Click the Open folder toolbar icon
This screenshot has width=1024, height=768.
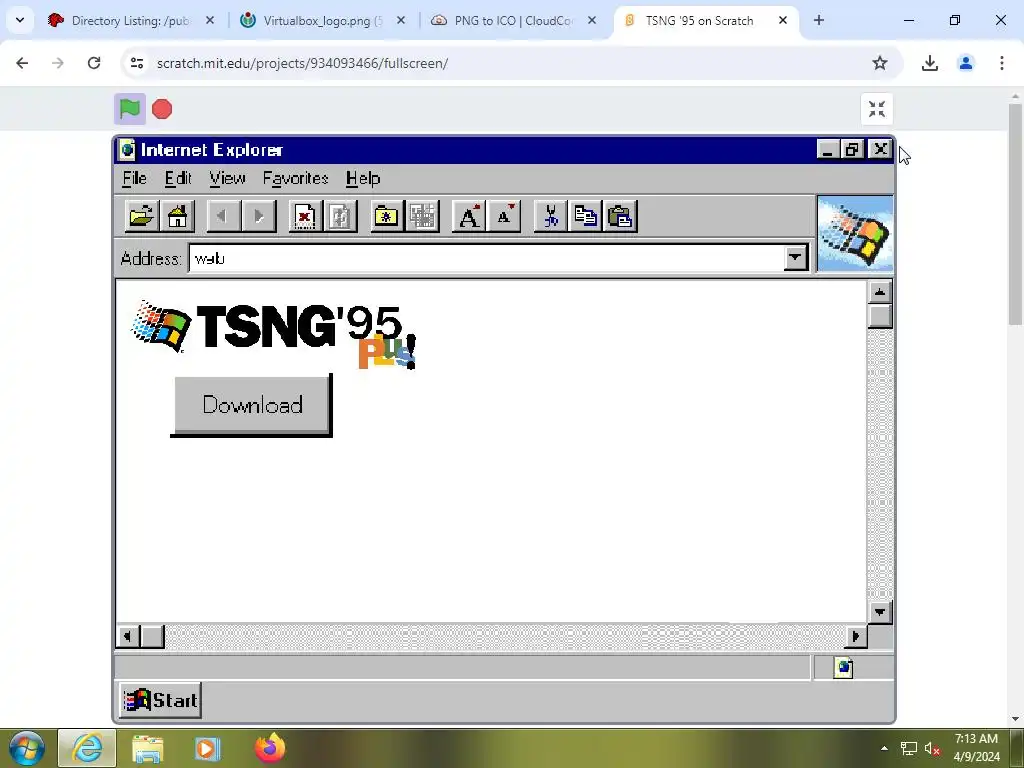141,216
